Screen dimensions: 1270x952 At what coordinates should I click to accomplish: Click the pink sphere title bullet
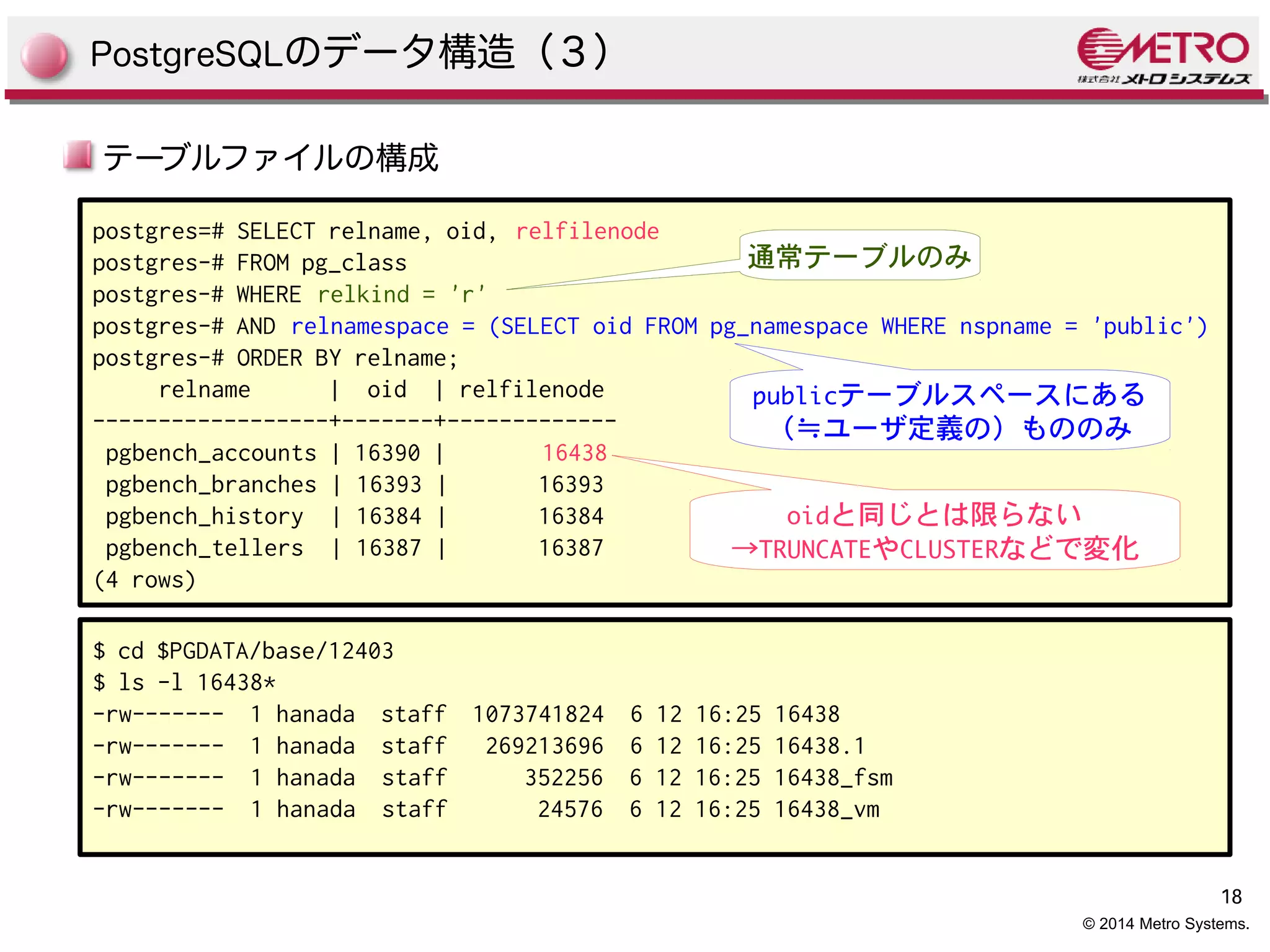click(x=43, y=56)
